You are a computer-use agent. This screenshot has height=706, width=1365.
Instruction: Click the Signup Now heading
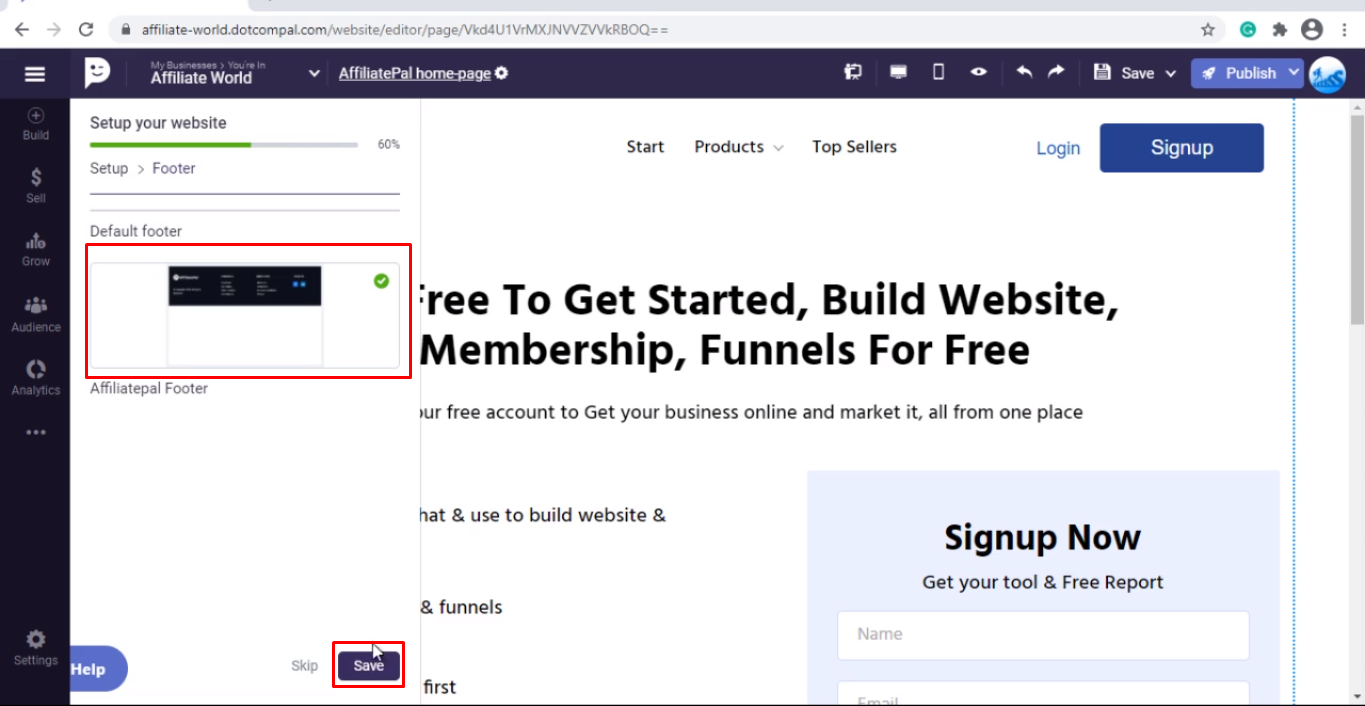click(1043, 537)
